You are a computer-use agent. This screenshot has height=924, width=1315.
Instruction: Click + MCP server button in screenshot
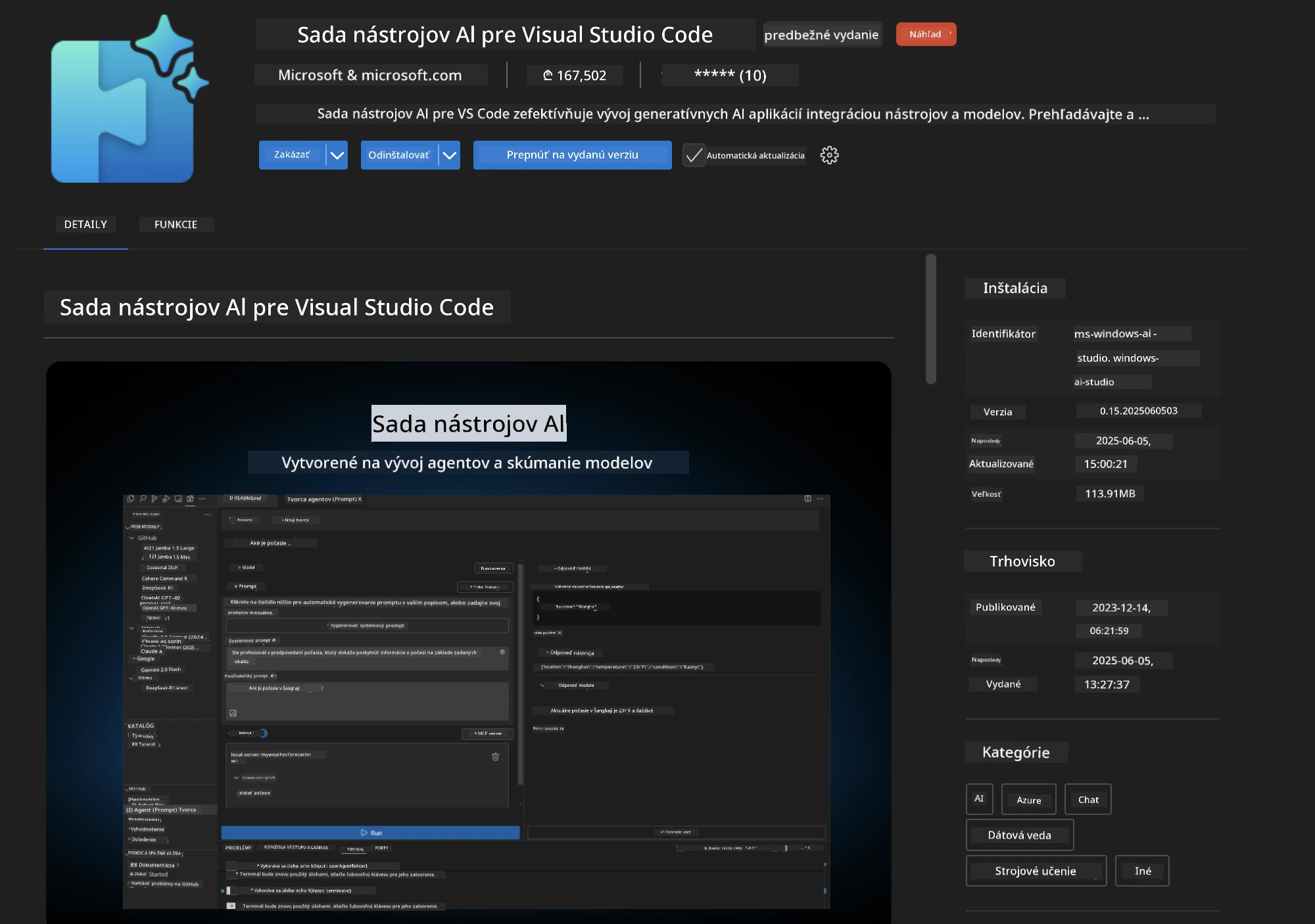(488, 733)
